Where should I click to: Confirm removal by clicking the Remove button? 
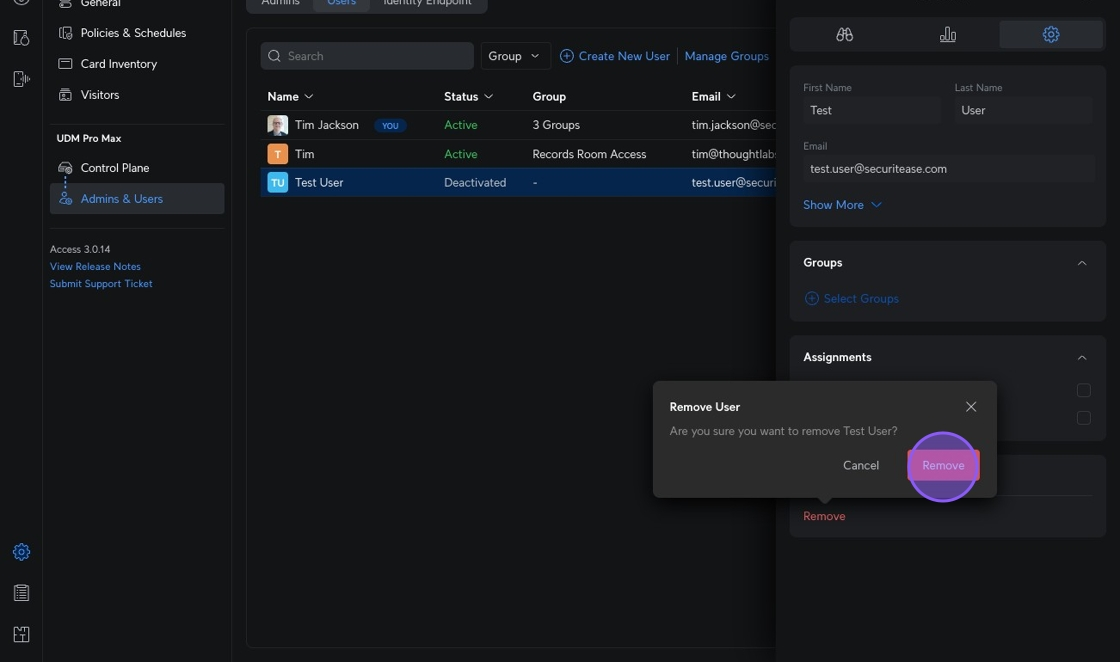[x=942, y=465]
